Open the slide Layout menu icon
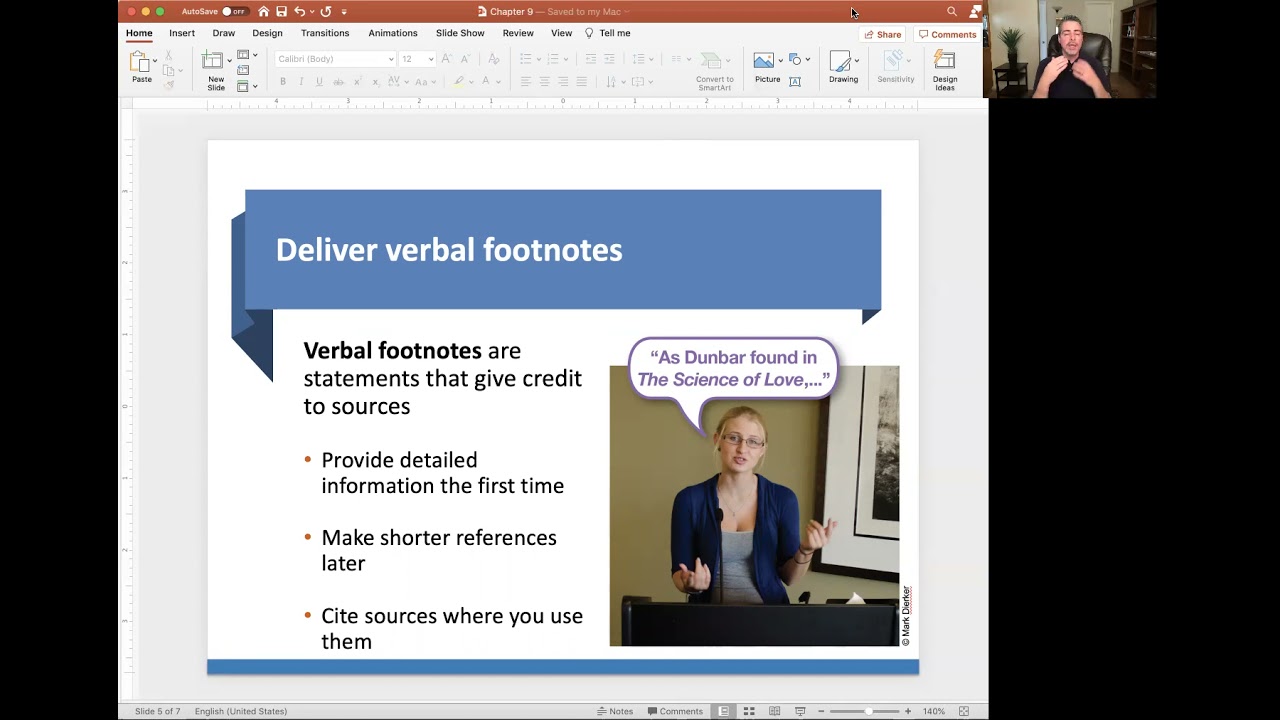Screen dimensions: 1280x720 (x=244, y=55)
